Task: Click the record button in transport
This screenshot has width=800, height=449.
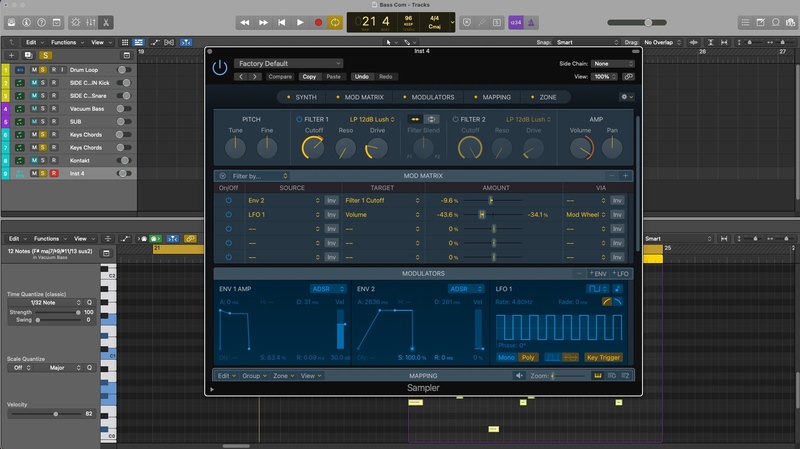Action: click(x=318, y=21)
